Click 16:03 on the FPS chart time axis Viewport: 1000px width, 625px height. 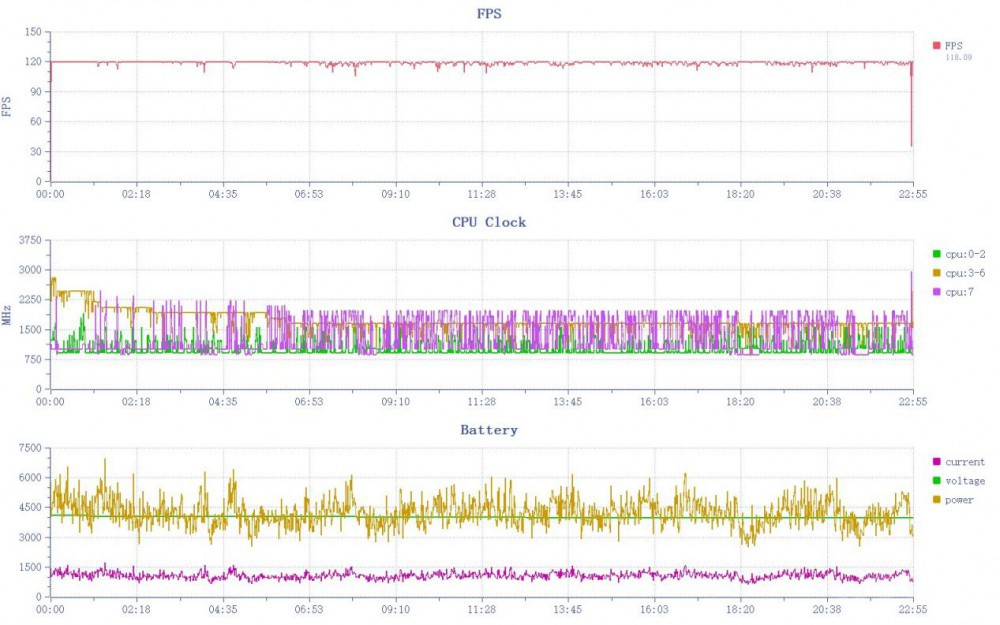pyautogui.click(x=654, y=194)
